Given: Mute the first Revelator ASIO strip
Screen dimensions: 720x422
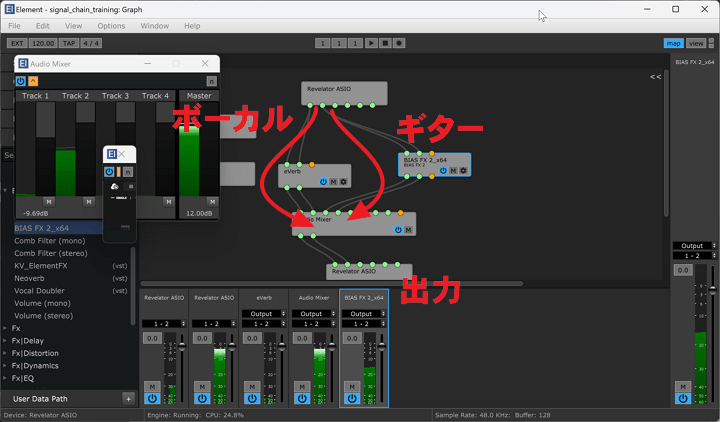Looking at the screenshot, I should coord(152,387).
